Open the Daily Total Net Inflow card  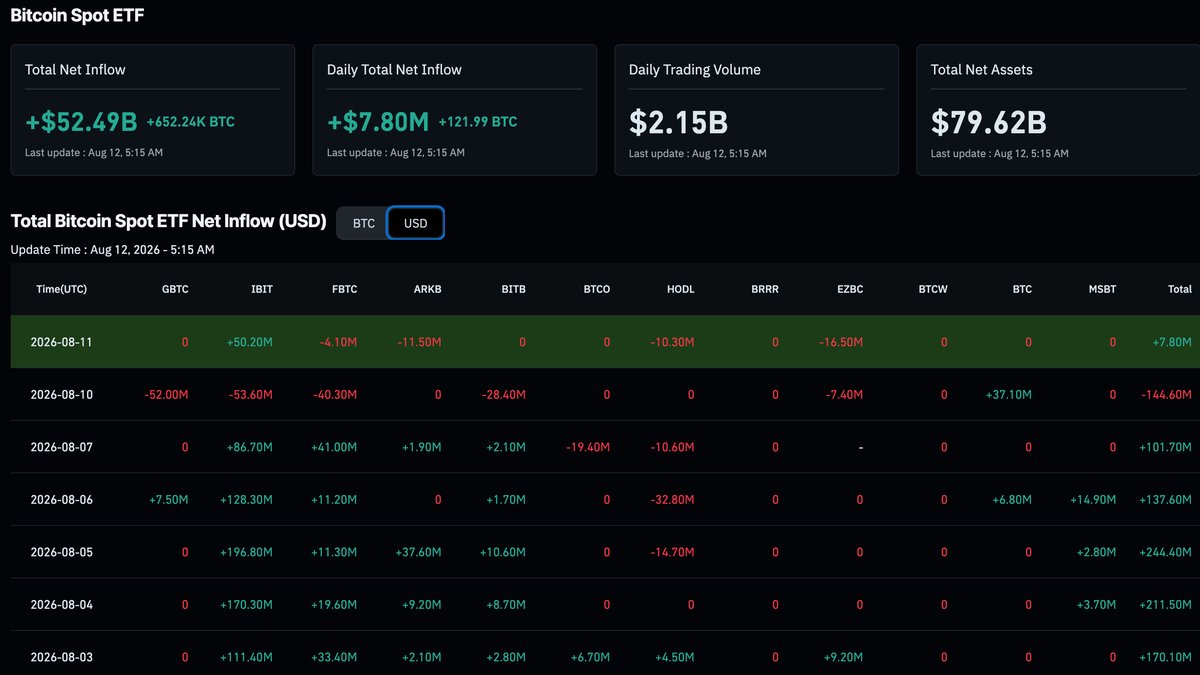click(455, 110)
